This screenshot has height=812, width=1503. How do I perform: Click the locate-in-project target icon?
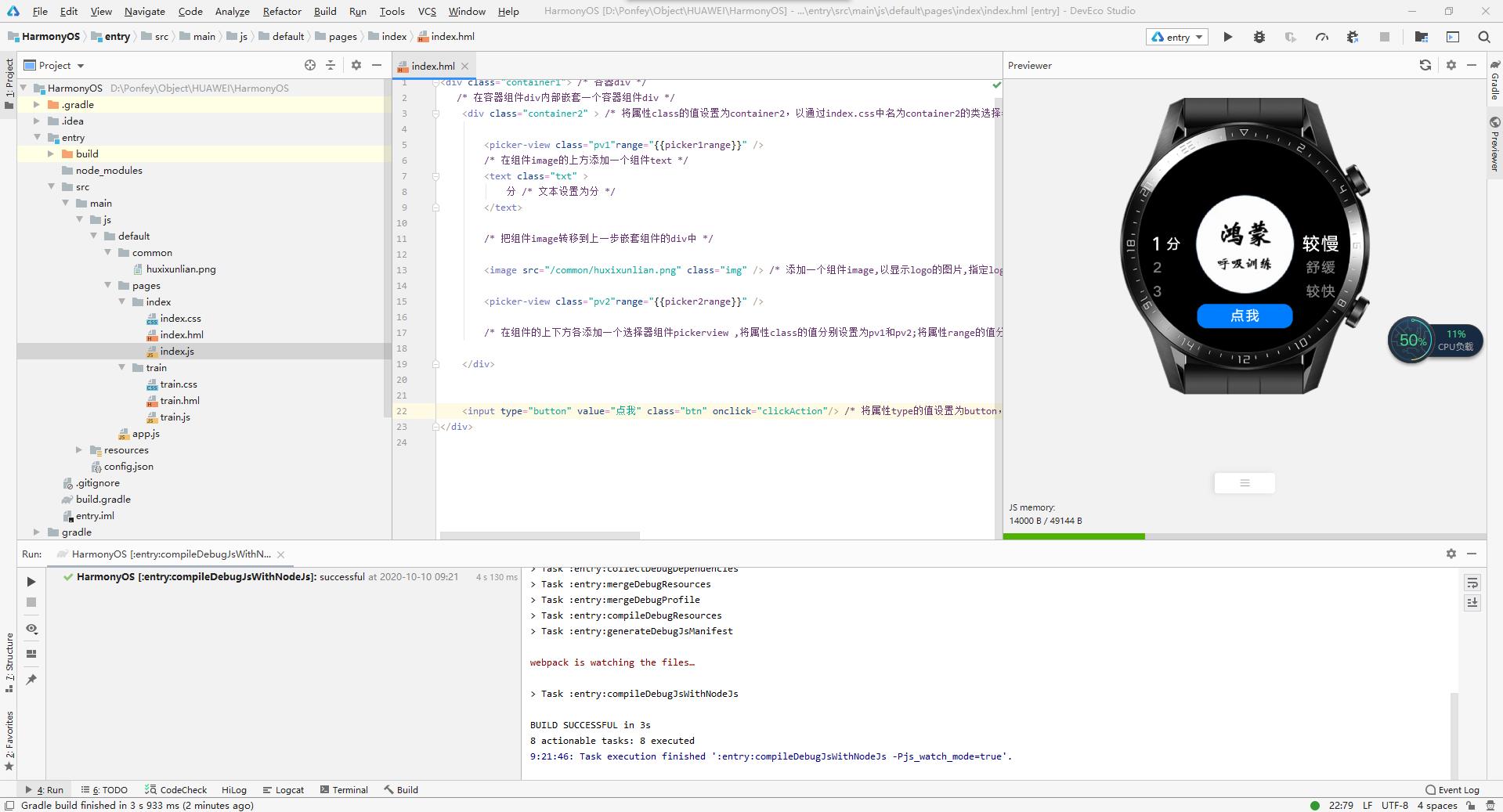tap(310, 66)
